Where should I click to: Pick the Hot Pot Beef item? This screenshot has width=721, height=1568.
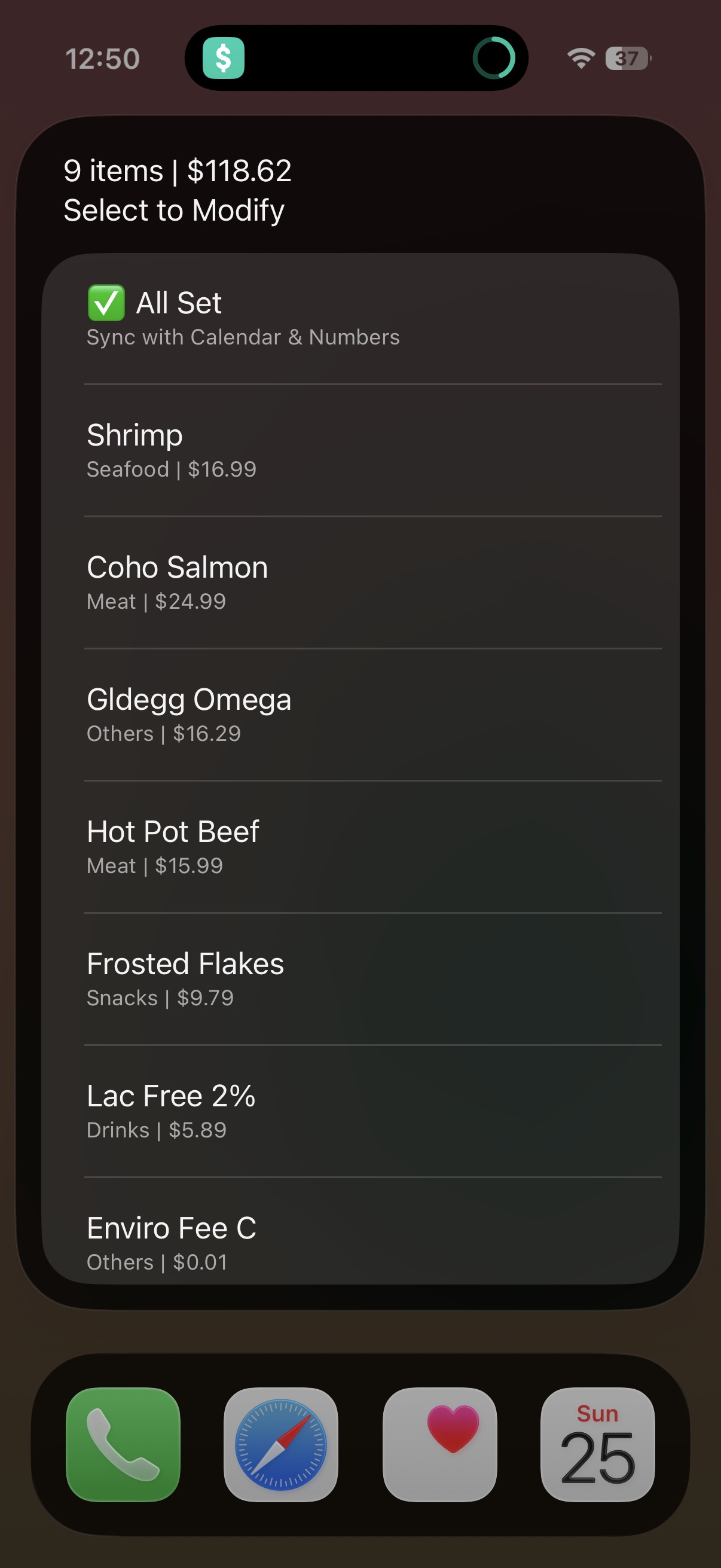click(x=360, y=847)
